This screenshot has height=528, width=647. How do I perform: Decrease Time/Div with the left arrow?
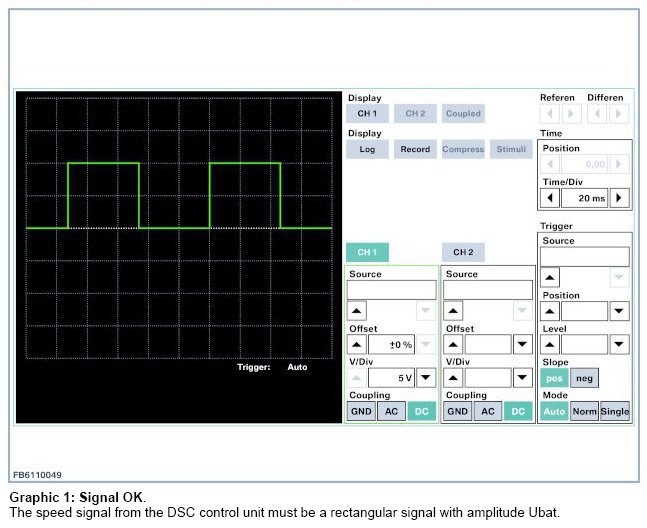click(550, 198)
